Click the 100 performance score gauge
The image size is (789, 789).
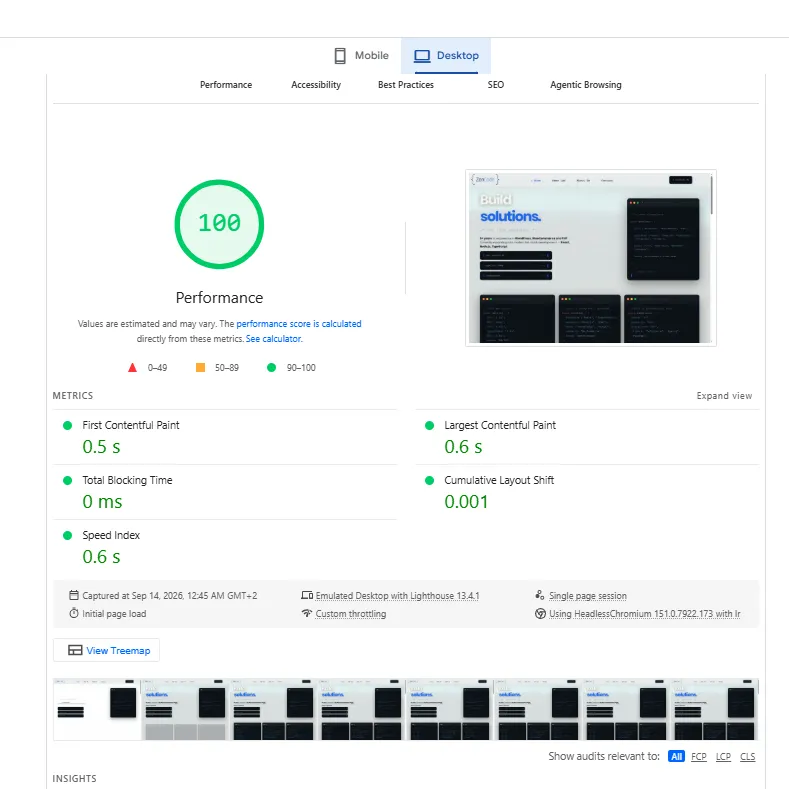pyautogui.click(x=219, y=224)
